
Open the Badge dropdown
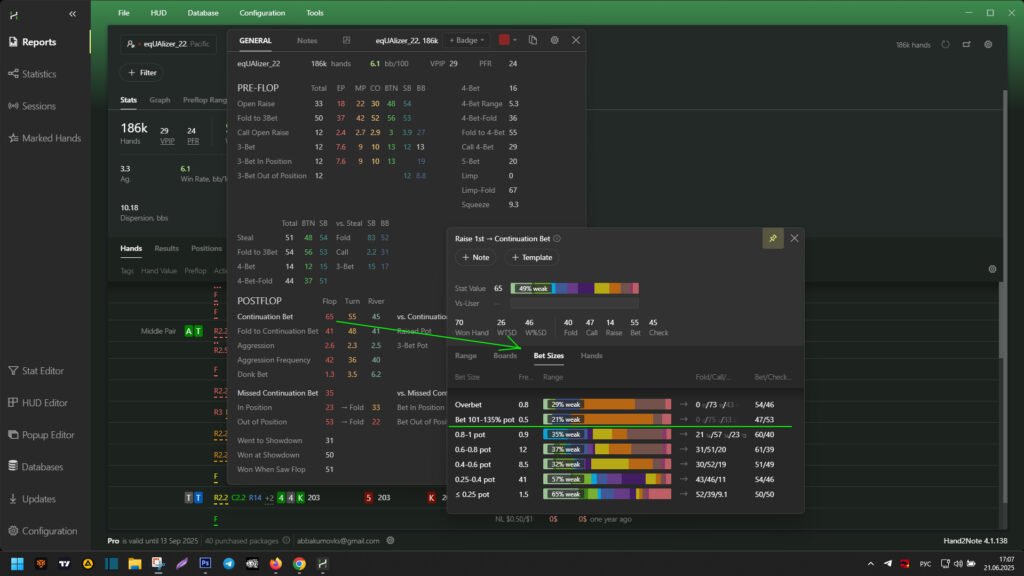(467, 40)
